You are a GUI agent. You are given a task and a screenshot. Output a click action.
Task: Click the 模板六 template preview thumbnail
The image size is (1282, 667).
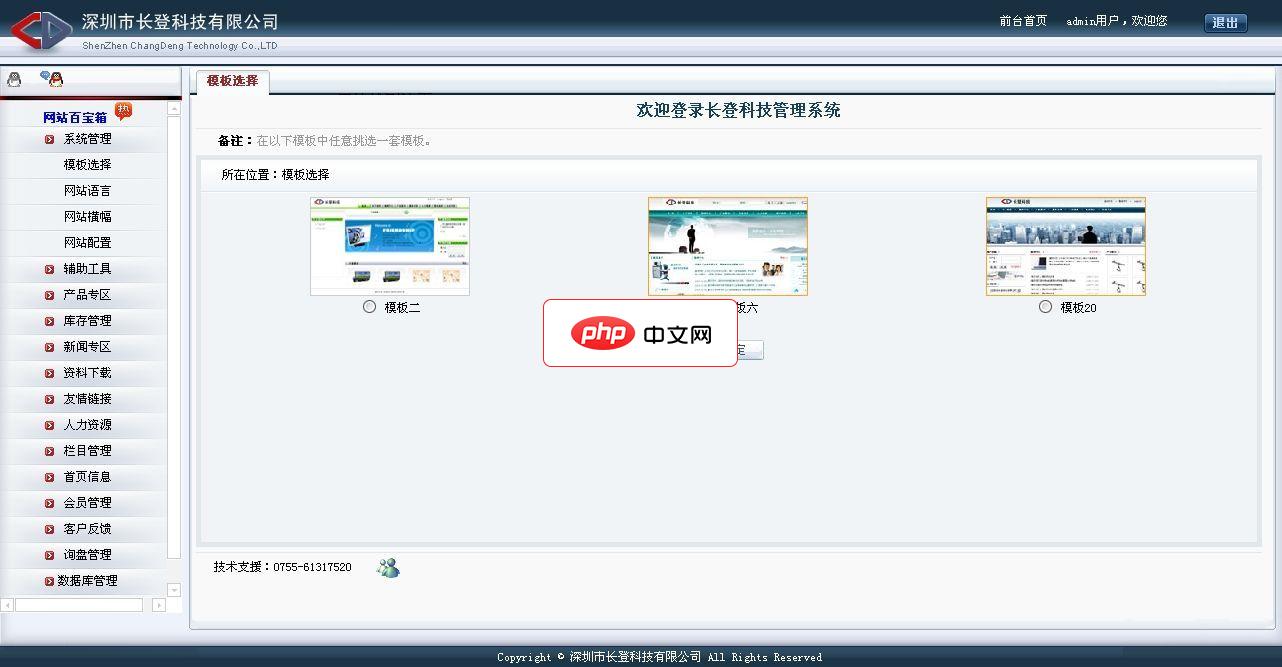tap(728, 246)
